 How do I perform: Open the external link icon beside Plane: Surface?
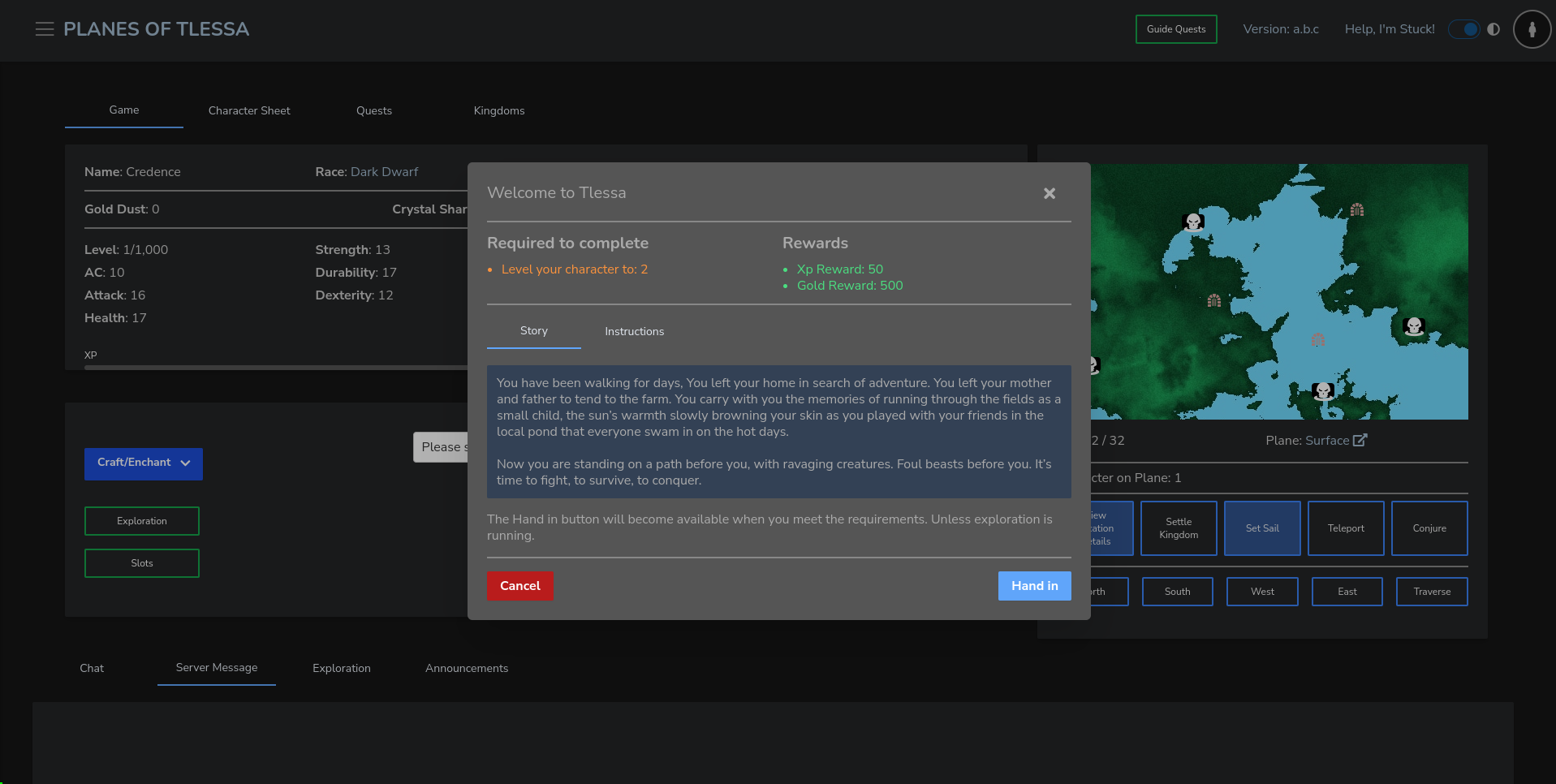pyautogui.click(x=1360, y=440)
